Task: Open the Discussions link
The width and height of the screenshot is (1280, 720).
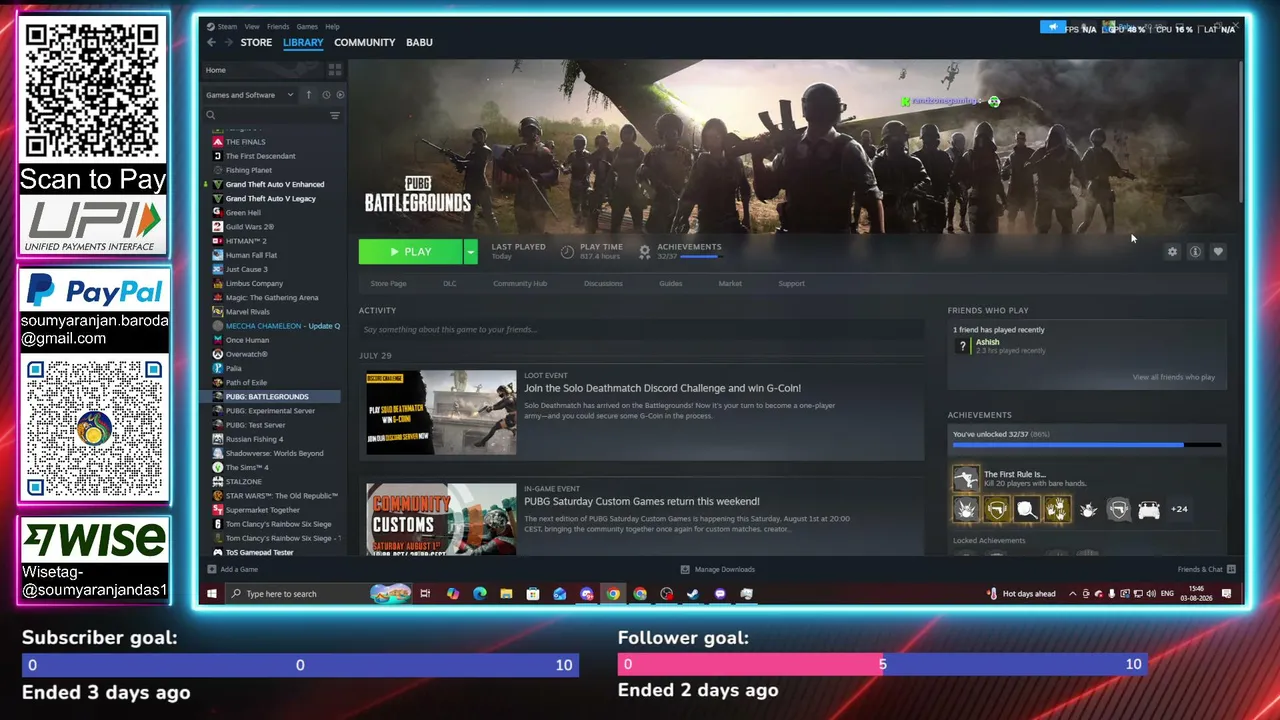Action: click(x=603, y=283)
